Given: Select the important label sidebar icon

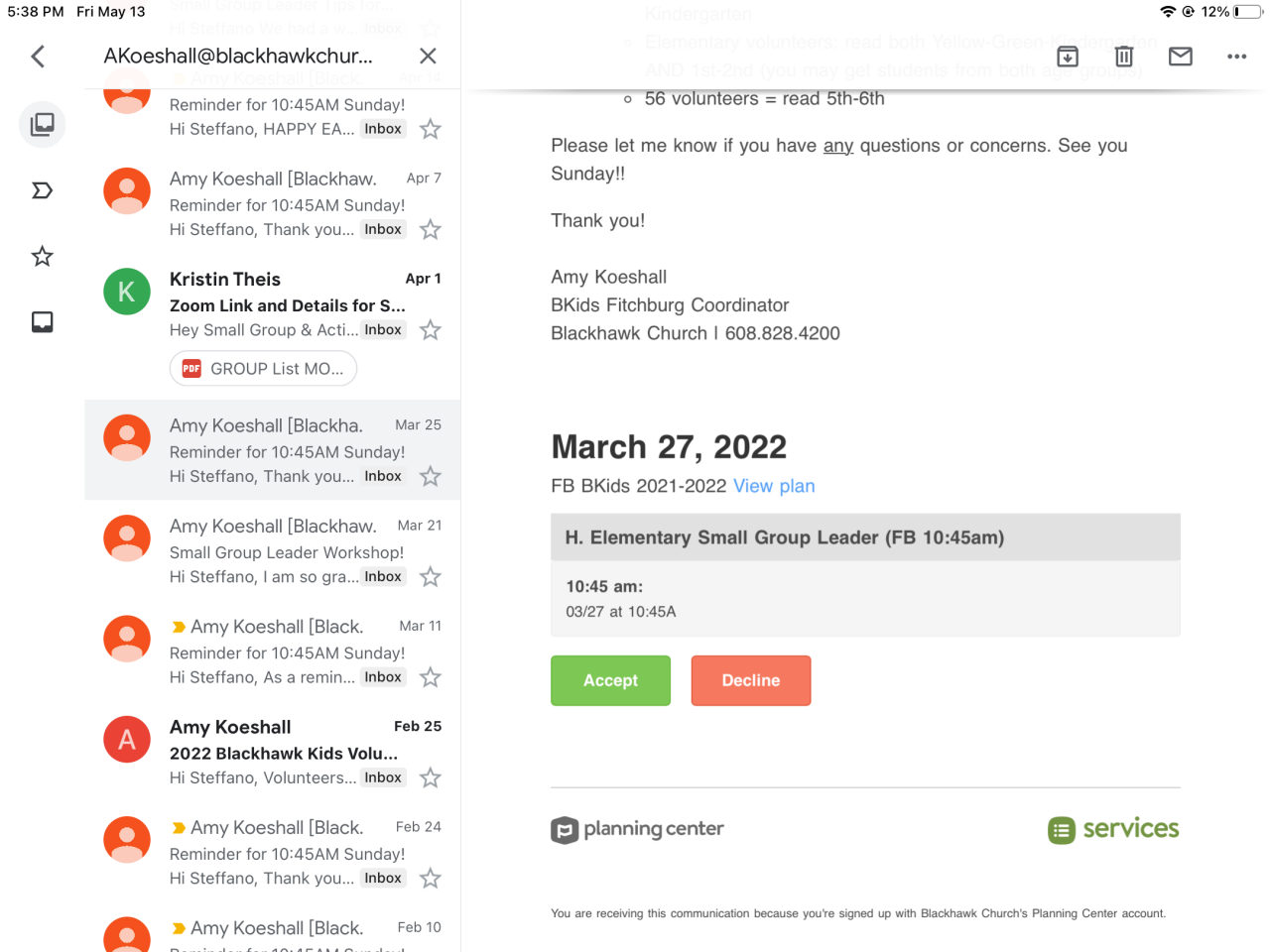Looking at the screenshot, I should coord(42,190).
